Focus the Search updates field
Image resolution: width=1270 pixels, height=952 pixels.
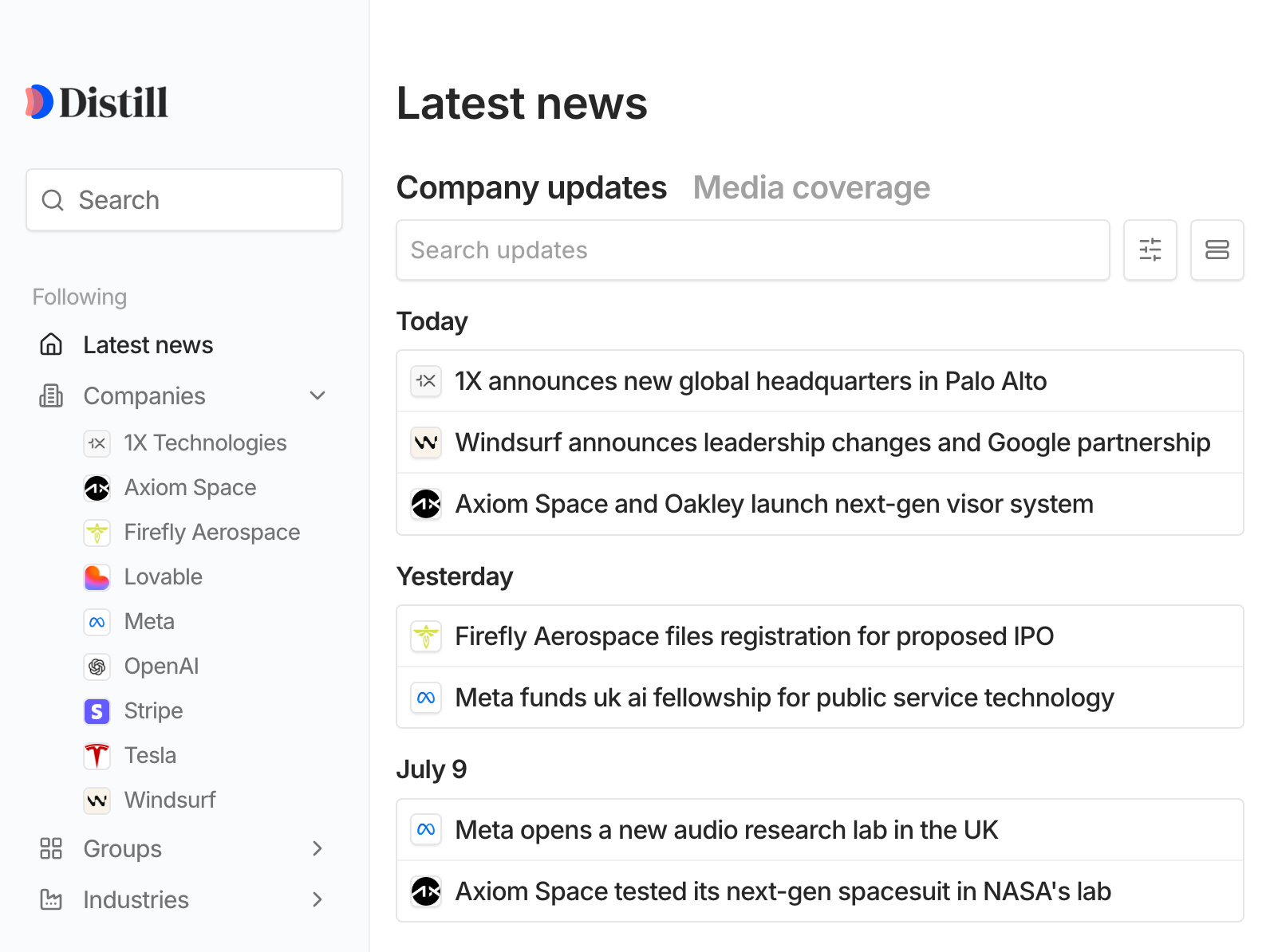point(753,250)
